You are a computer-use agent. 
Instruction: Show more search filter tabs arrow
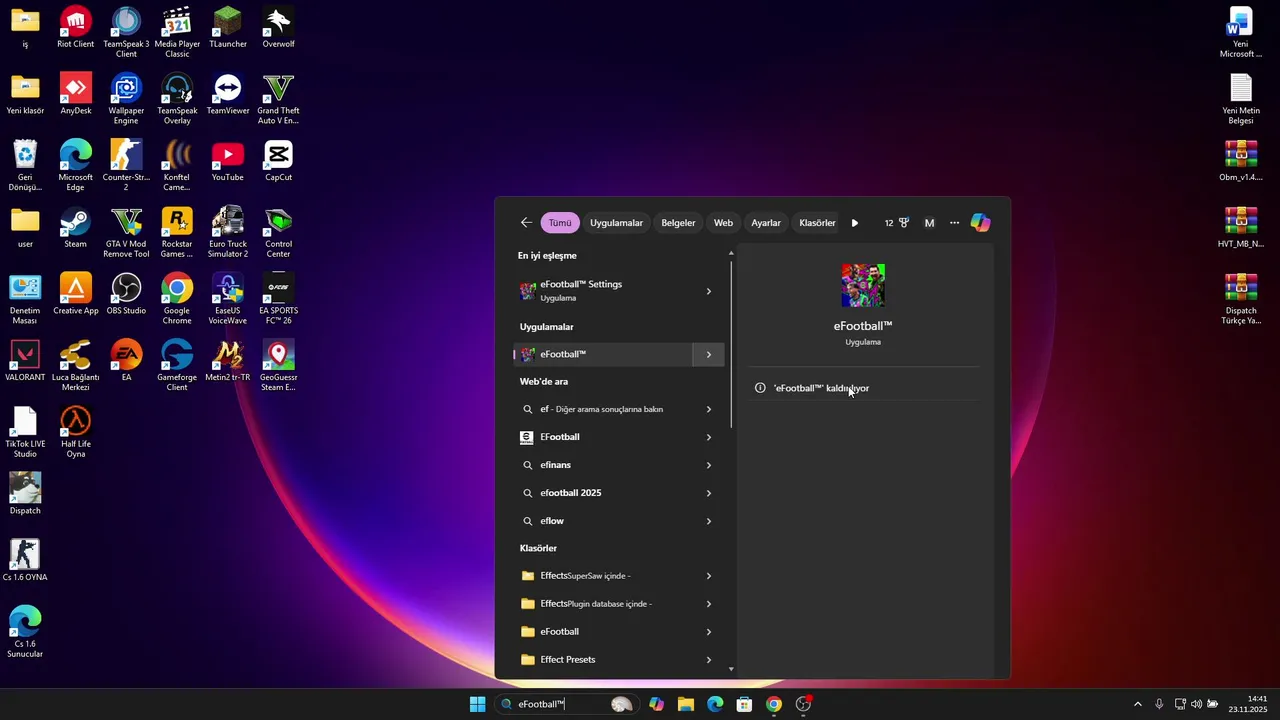(x=855, y=223)
